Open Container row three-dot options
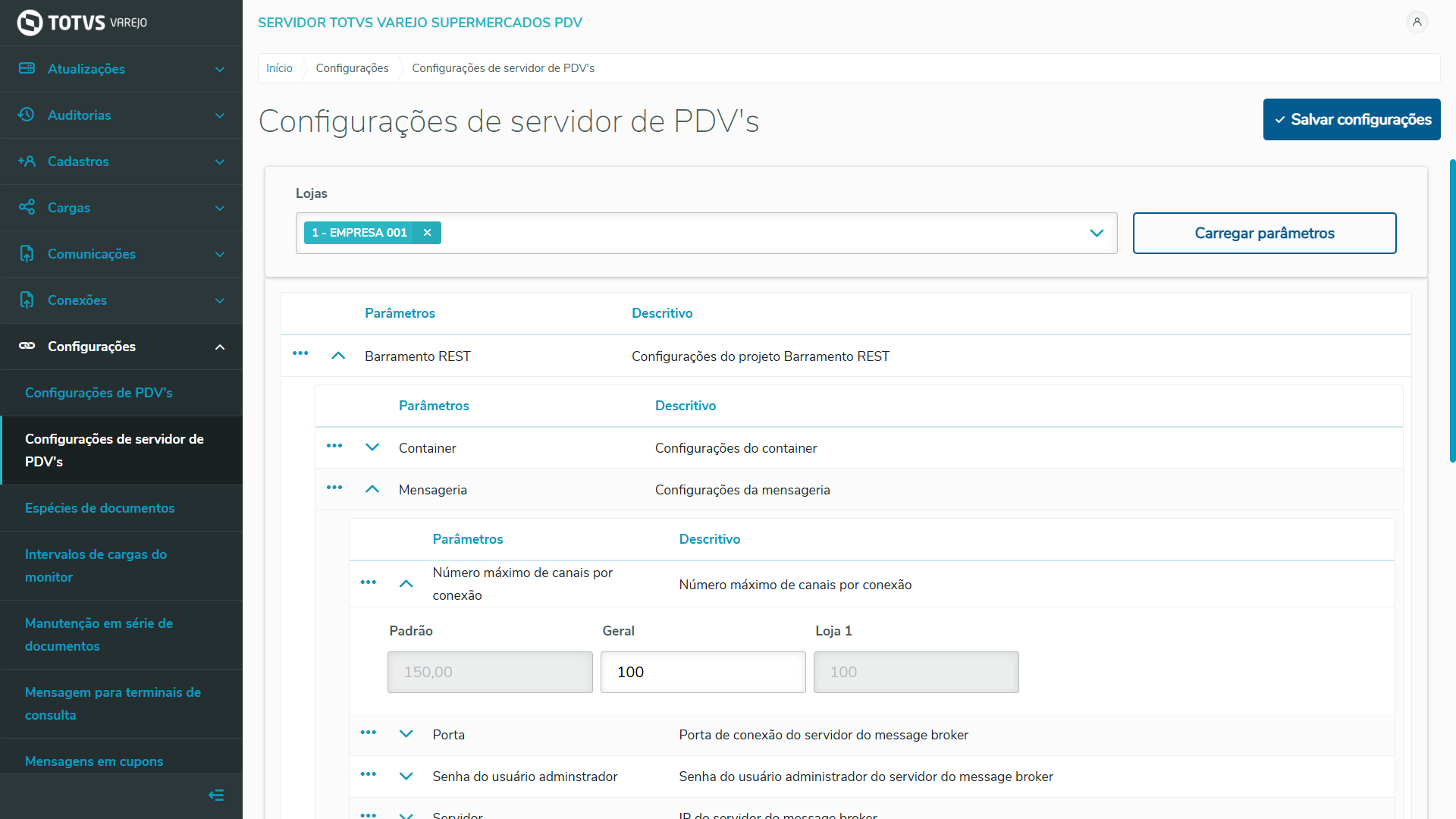Viewport: 1456px width, 819px height. click(334, 446)
